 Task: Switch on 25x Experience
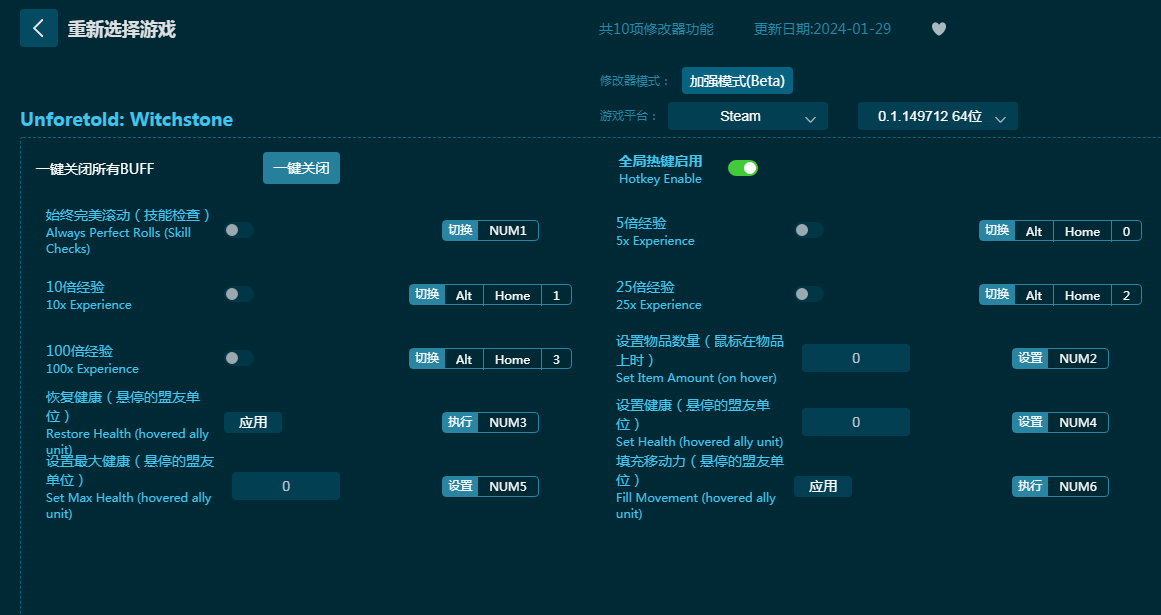pos(809,294)
